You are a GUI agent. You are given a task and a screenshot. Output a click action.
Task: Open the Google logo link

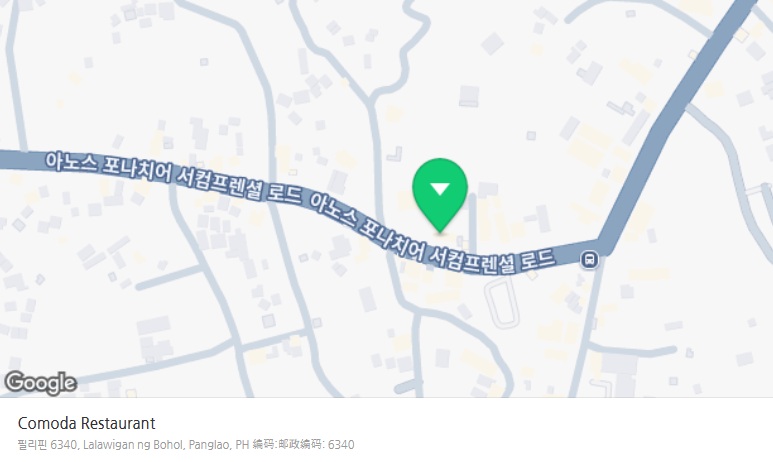(40, 383)
